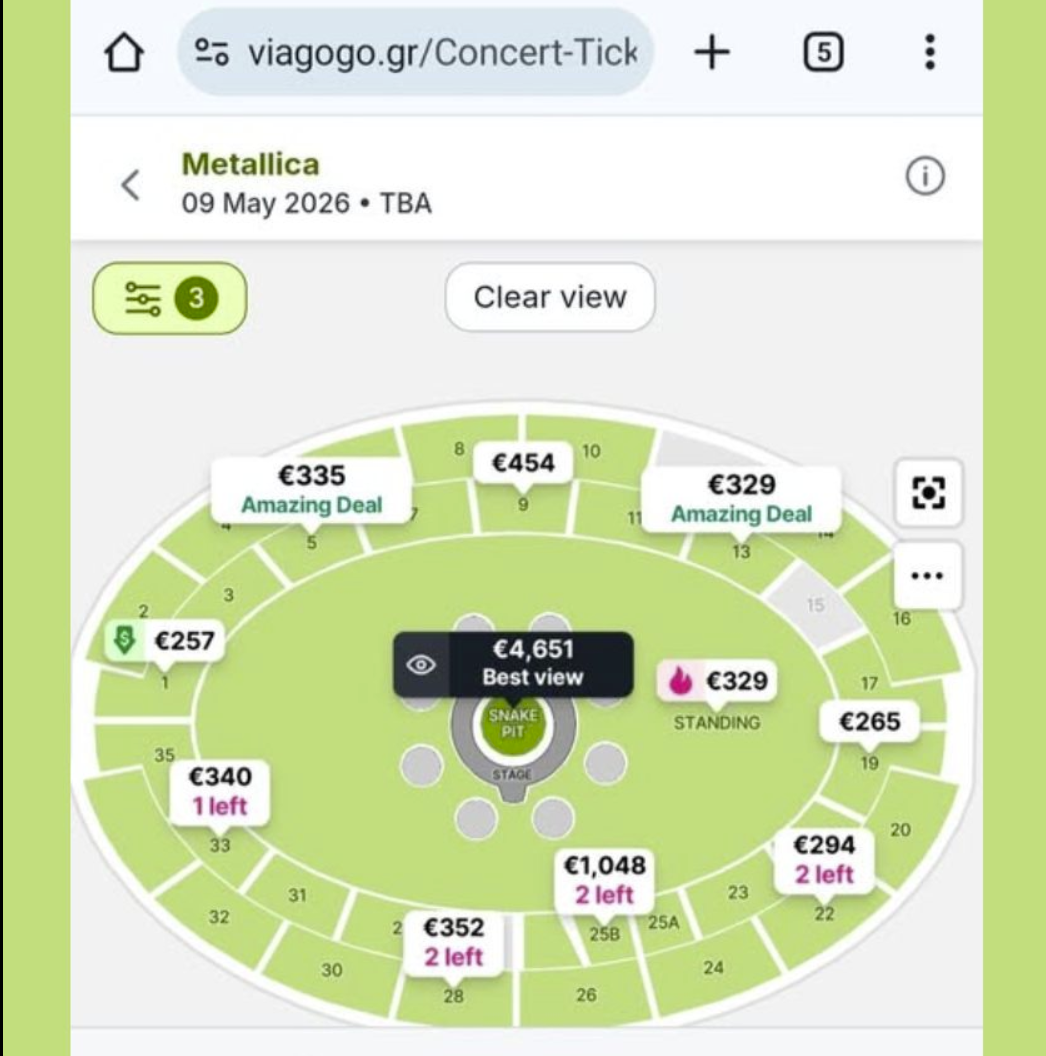1046x1056 pixels.
Task: Tap the browser home icon
Action: coord(124,53)
